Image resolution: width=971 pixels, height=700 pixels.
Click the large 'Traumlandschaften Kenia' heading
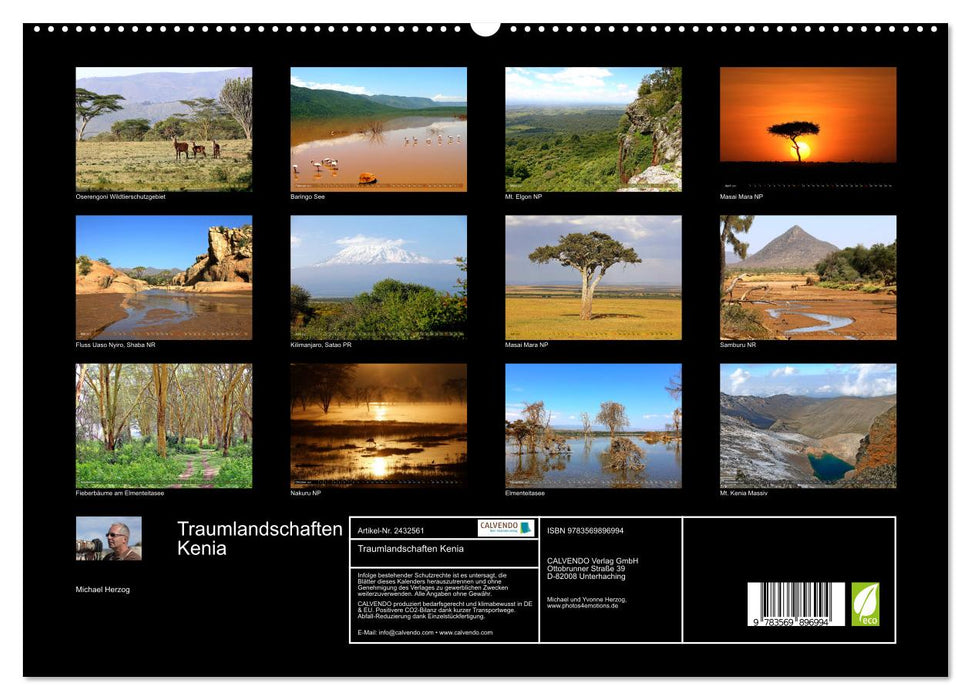259,538
